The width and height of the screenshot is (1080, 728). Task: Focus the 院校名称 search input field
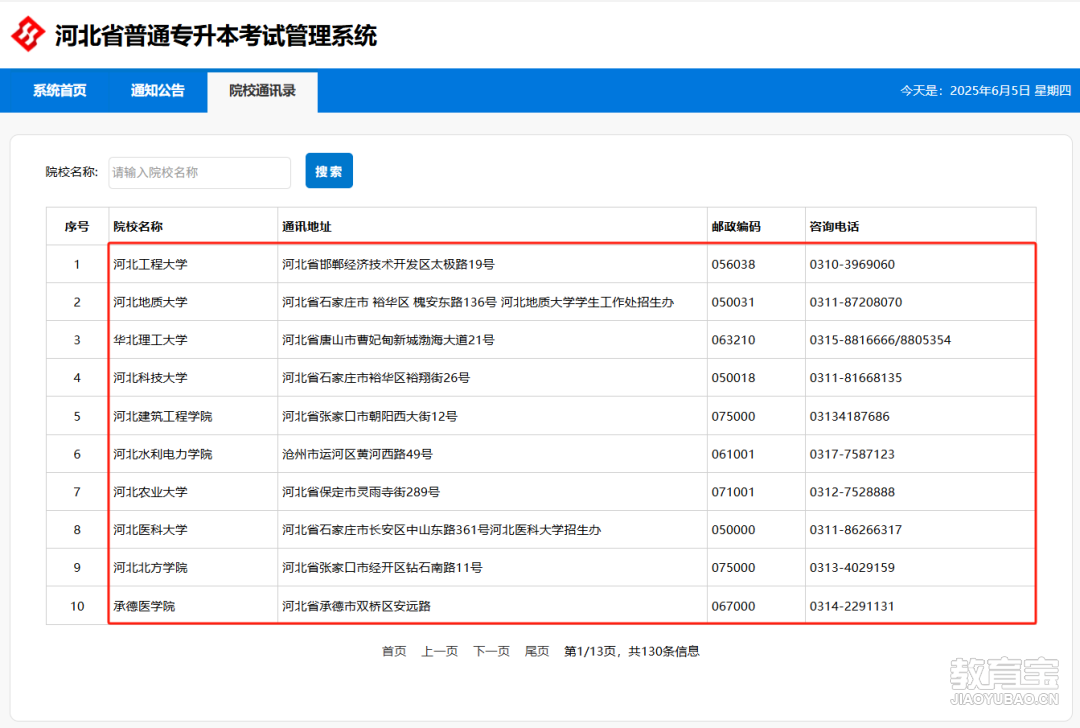click(x=200, y=172)
